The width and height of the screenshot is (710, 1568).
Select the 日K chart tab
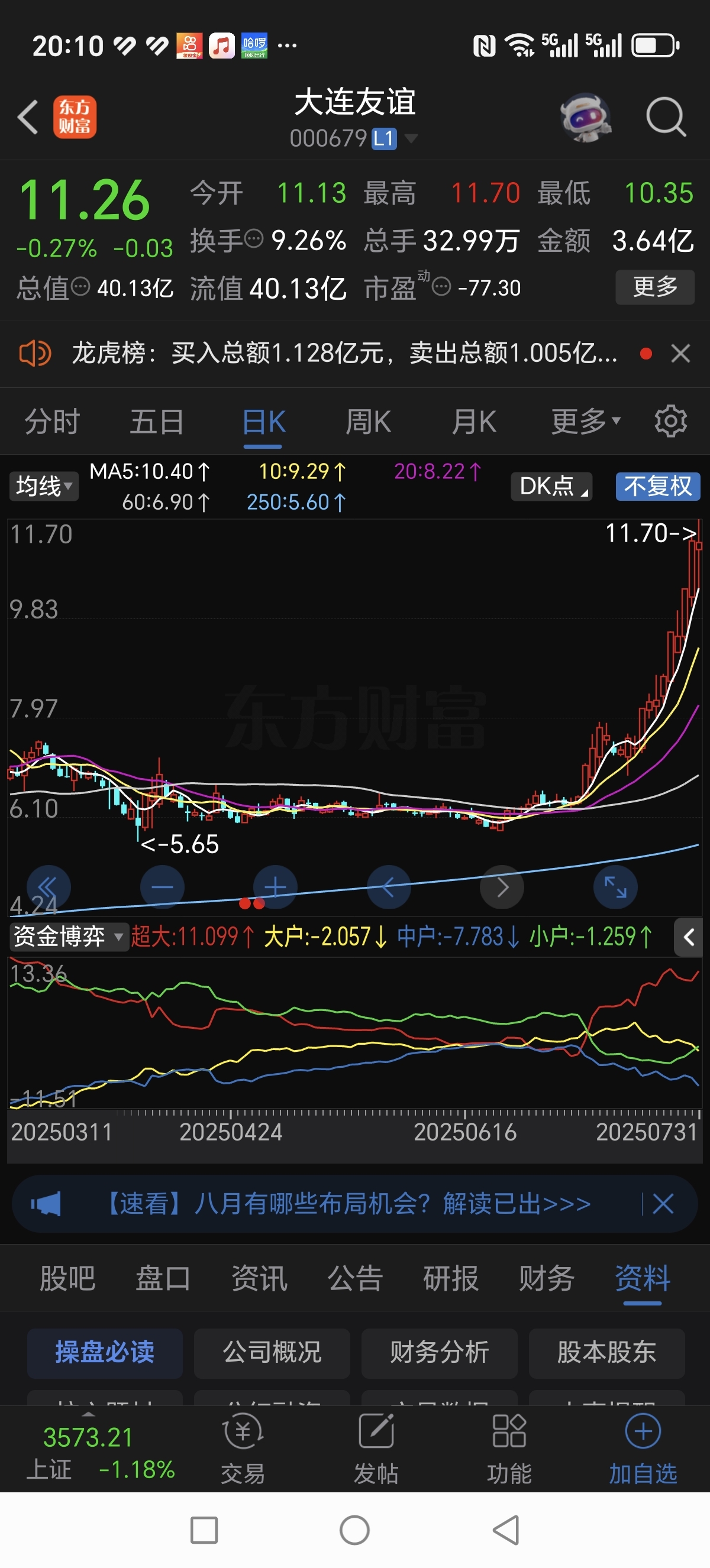[264, 422]
